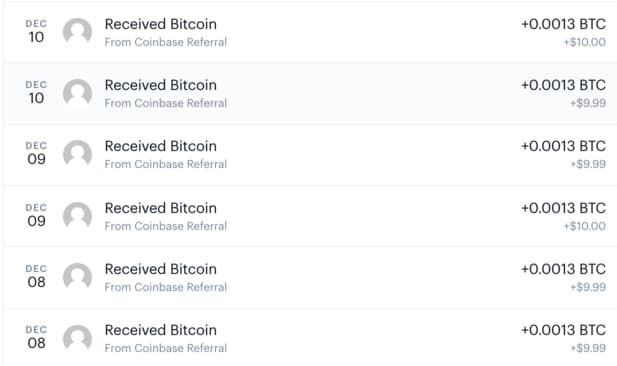The height and width of the screenshot is (366, 617).
Task: Click From Coinbase Referral on last Dec 08 row
Action: click(x=166, y=348)
